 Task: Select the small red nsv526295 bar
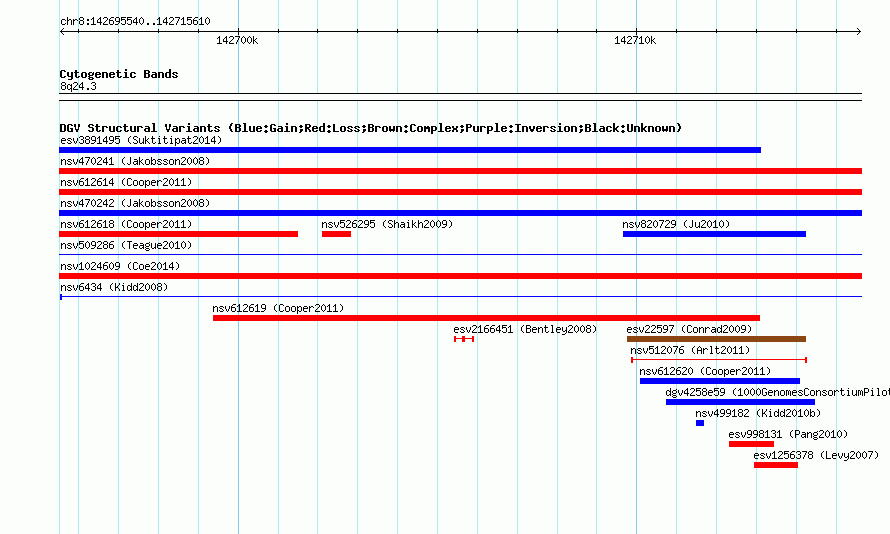point(336,234)
